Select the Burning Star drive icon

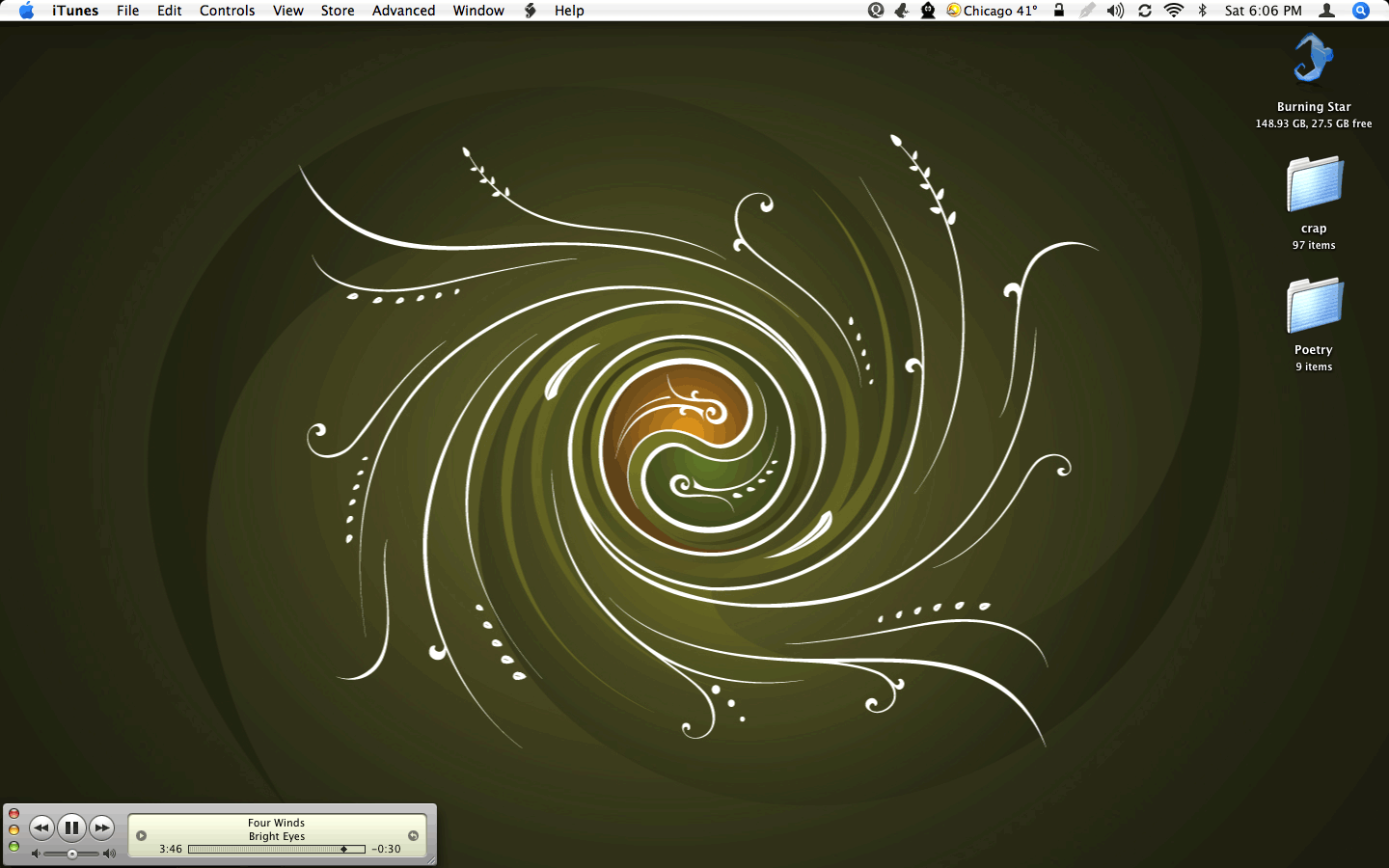pyautogui.click(x=1314, y=60)
